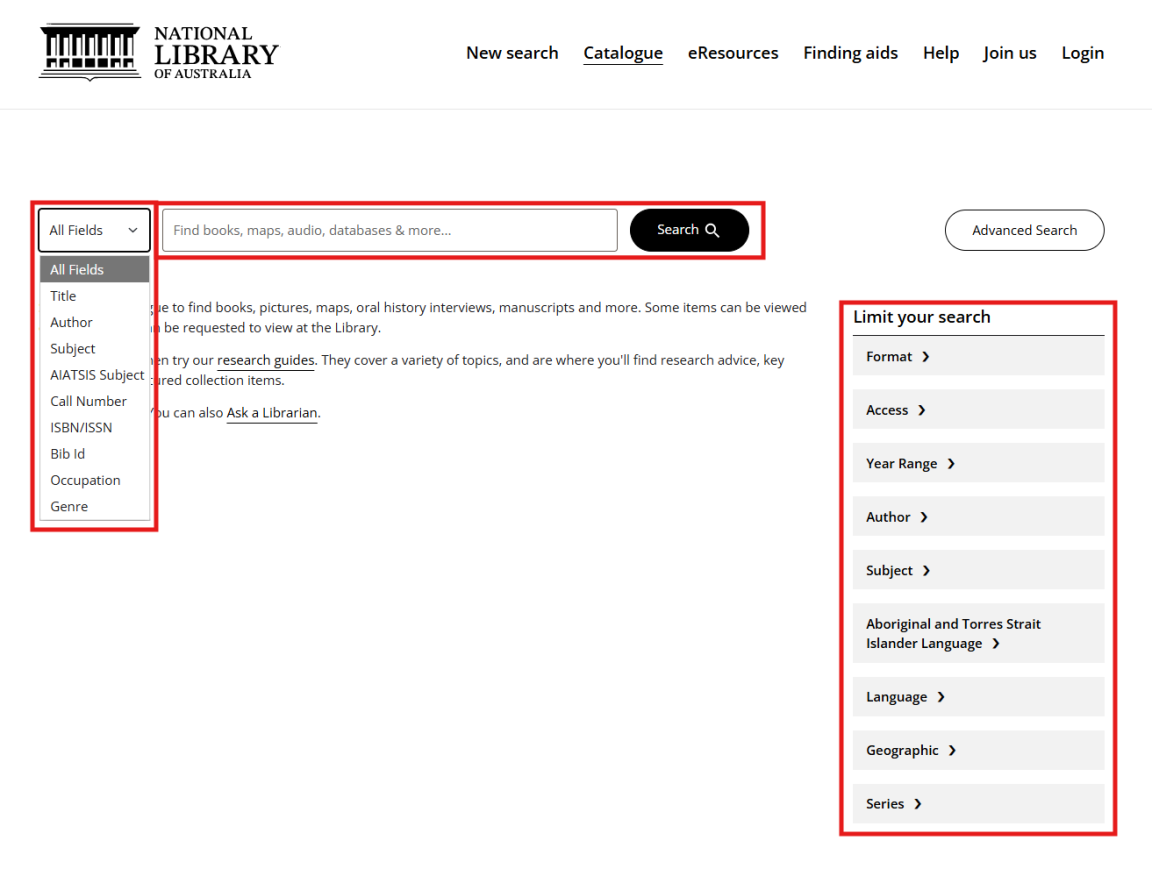
Task: Open the eResources menu item
Action: 733,52
